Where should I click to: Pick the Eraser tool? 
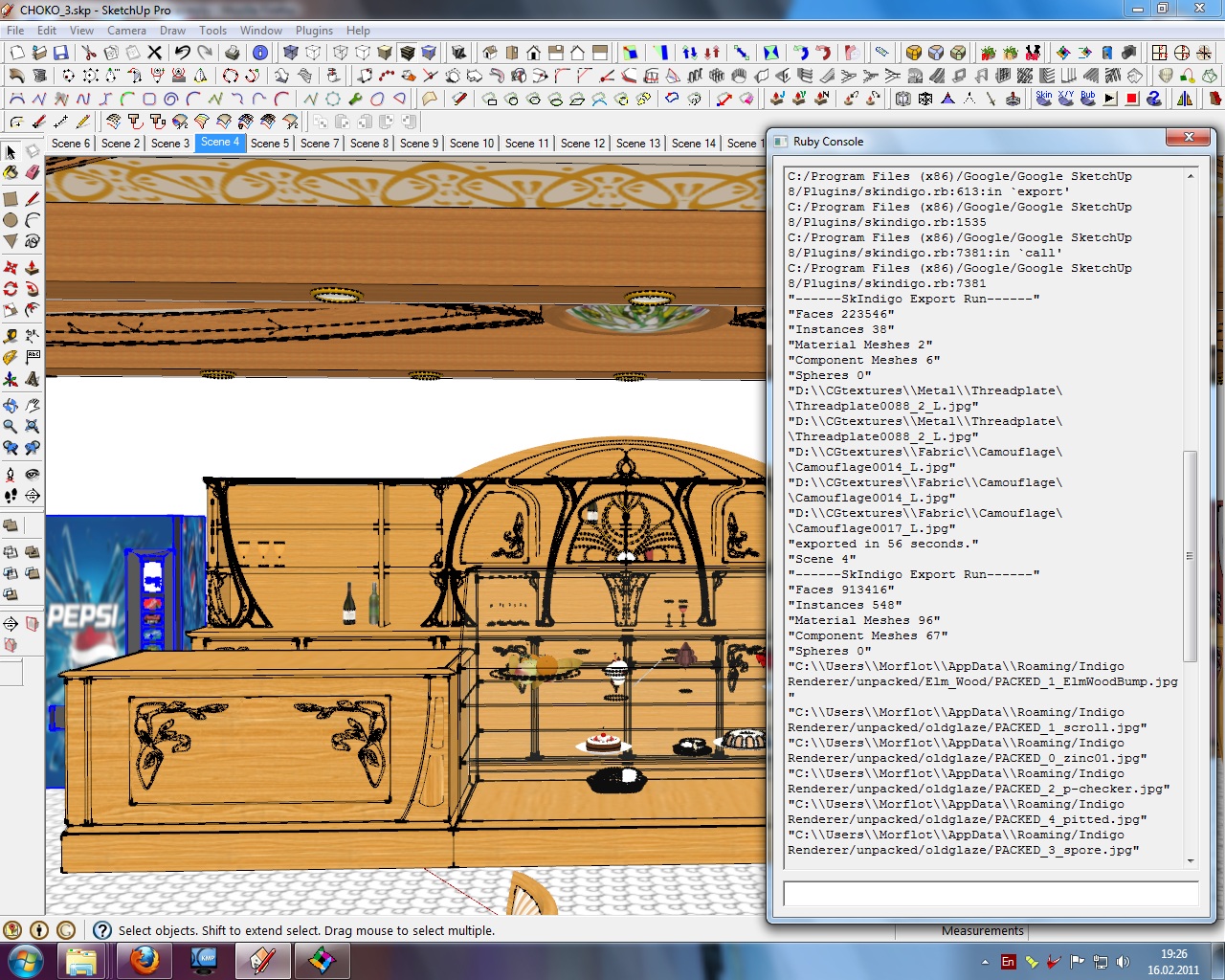point(33,173)
